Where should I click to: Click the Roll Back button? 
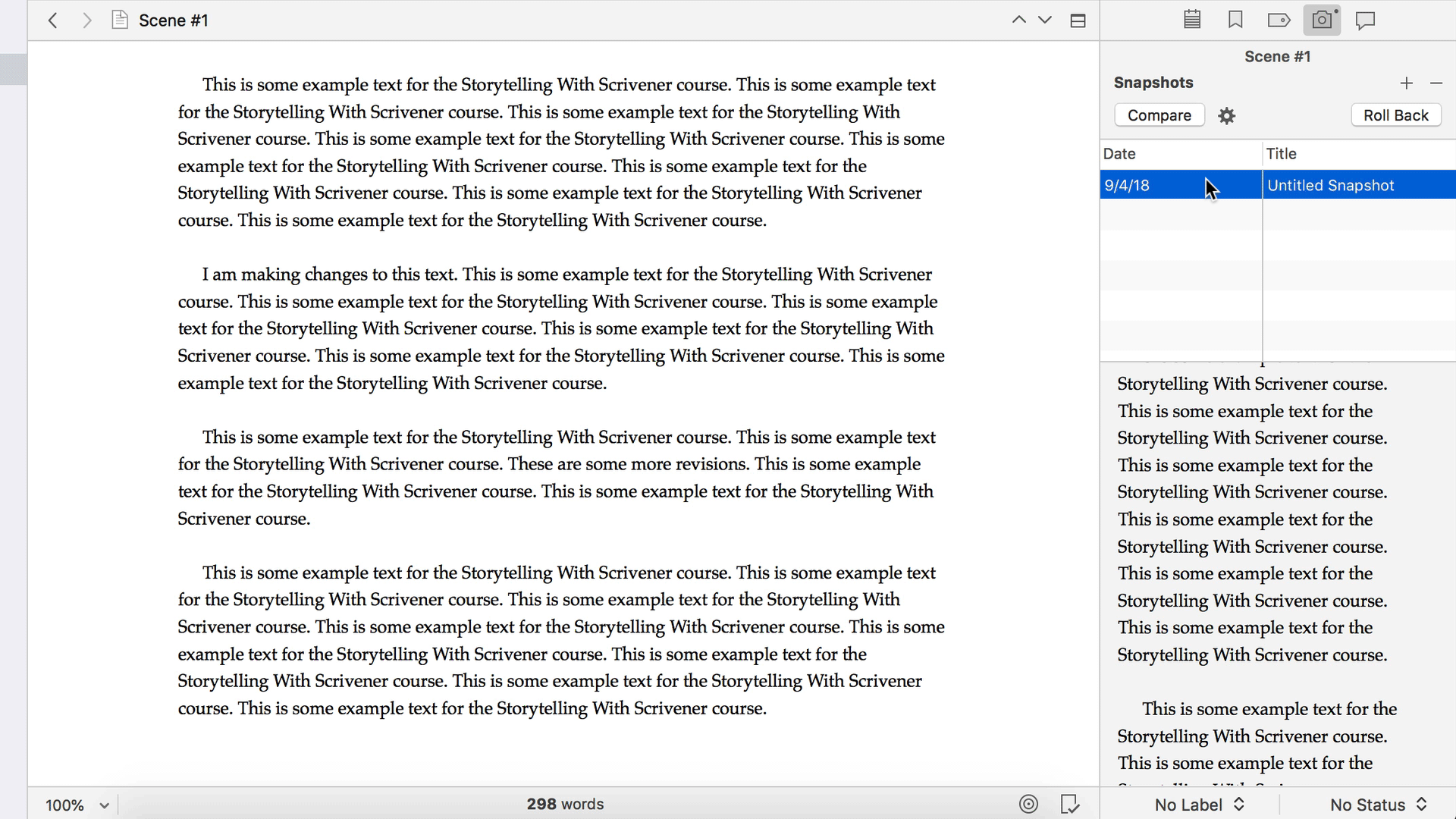tap(1395, 115)
